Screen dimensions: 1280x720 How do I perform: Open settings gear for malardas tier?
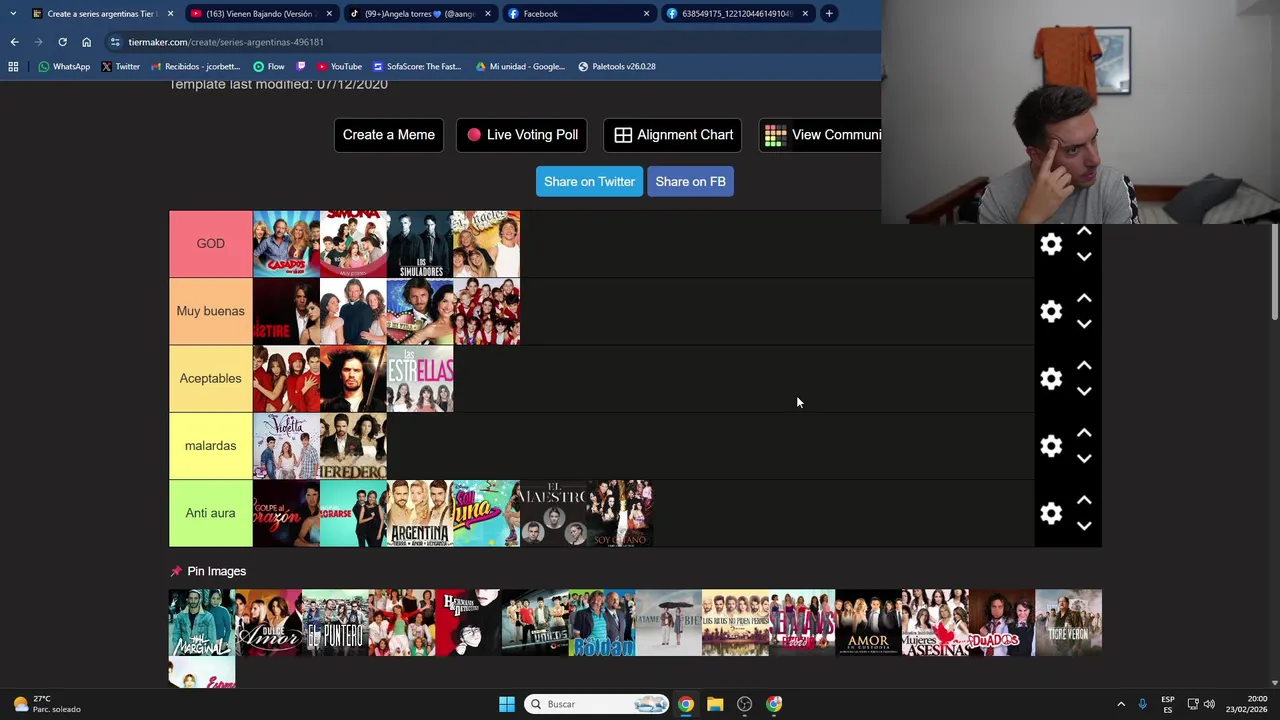pyautogui.click(x=1051, y=446)
